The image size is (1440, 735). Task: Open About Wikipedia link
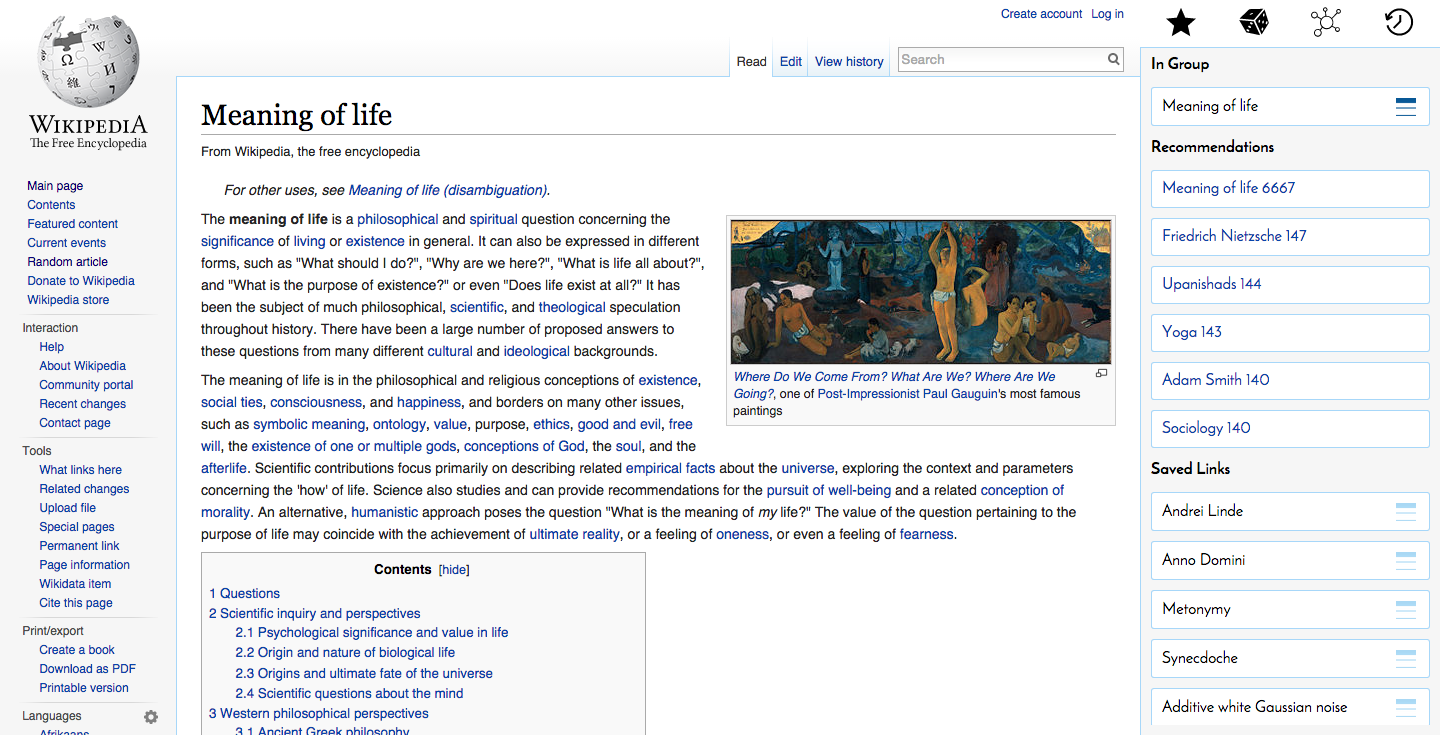(82, 366)
